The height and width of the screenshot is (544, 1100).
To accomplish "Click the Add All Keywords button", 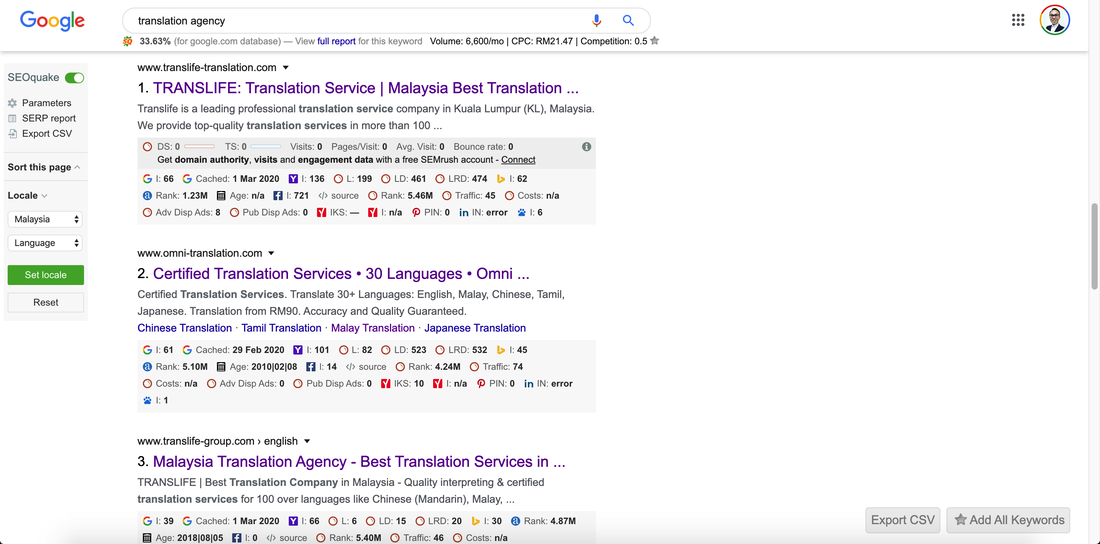I will coord(1008,520).
